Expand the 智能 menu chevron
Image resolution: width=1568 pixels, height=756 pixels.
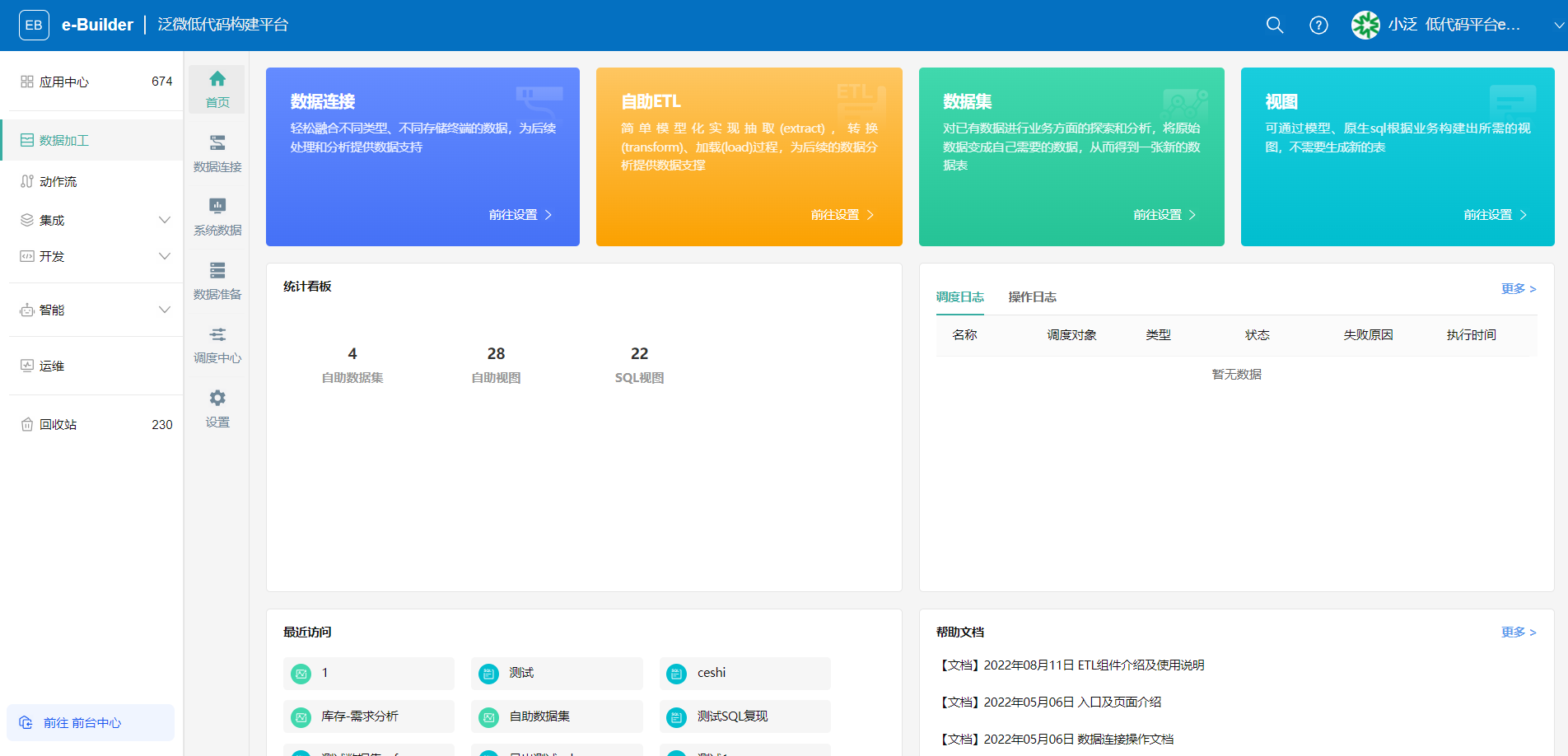[165, 310]
